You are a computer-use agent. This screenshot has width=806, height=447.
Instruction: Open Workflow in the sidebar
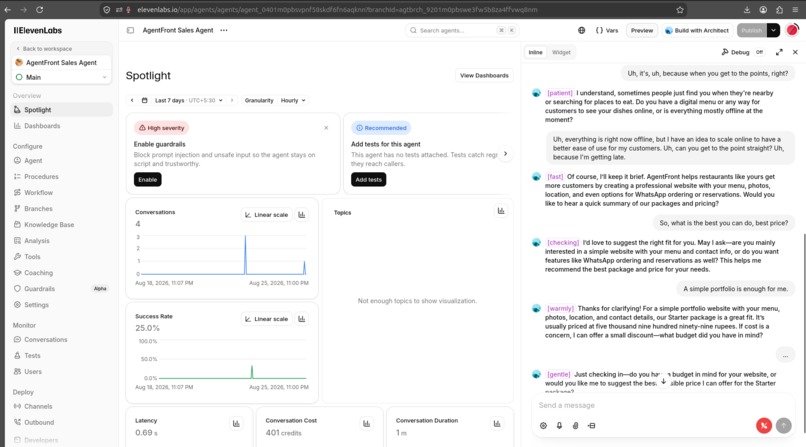62,193
